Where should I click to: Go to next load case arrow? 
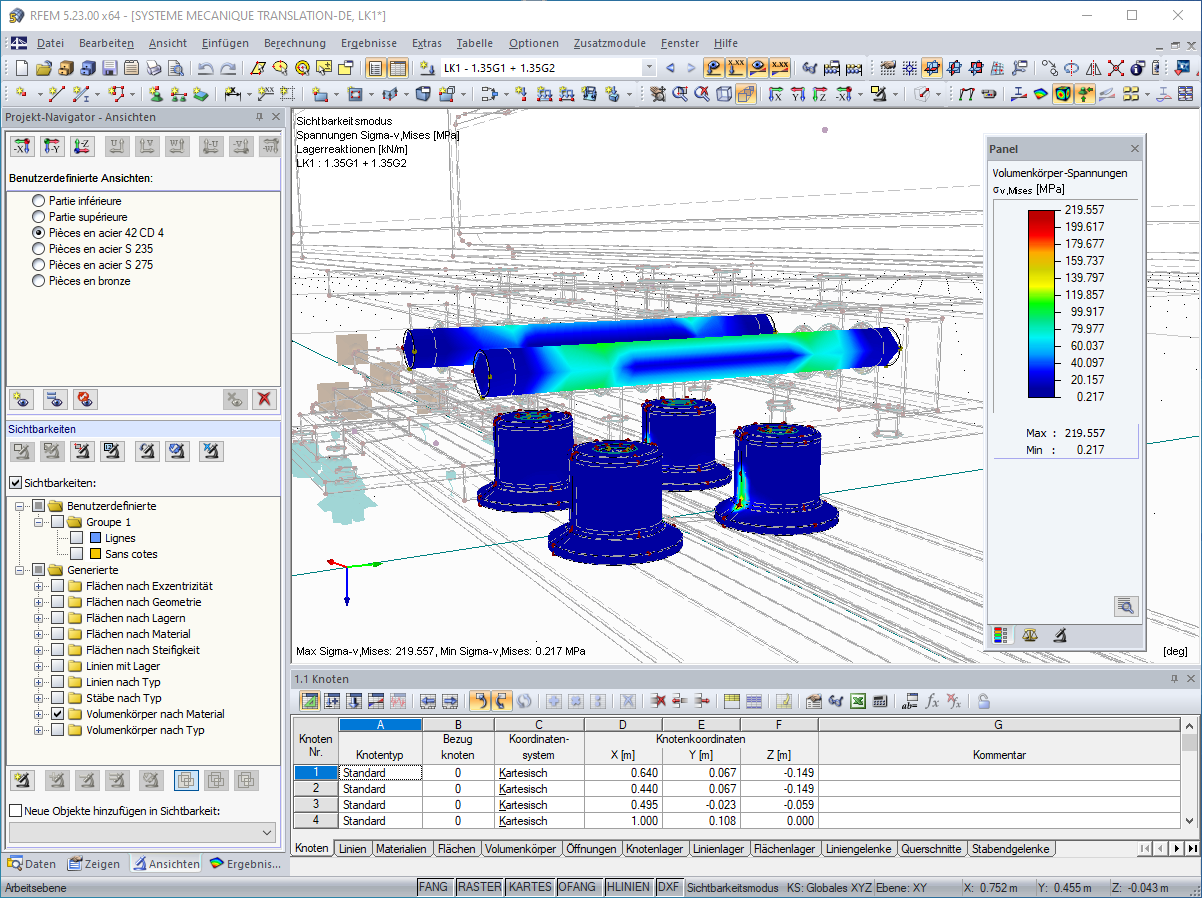coord(690,68)
